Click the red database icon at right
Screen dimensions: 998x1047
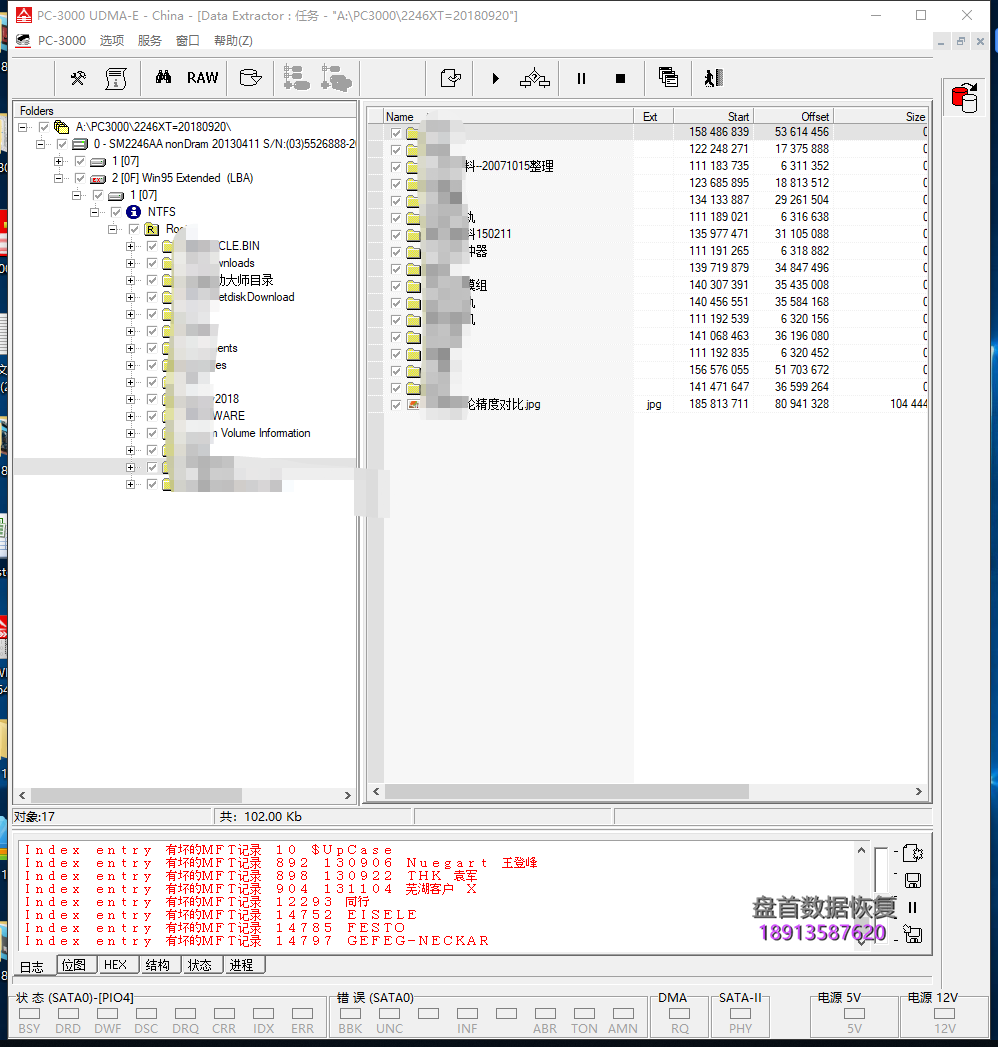point(965,98)
